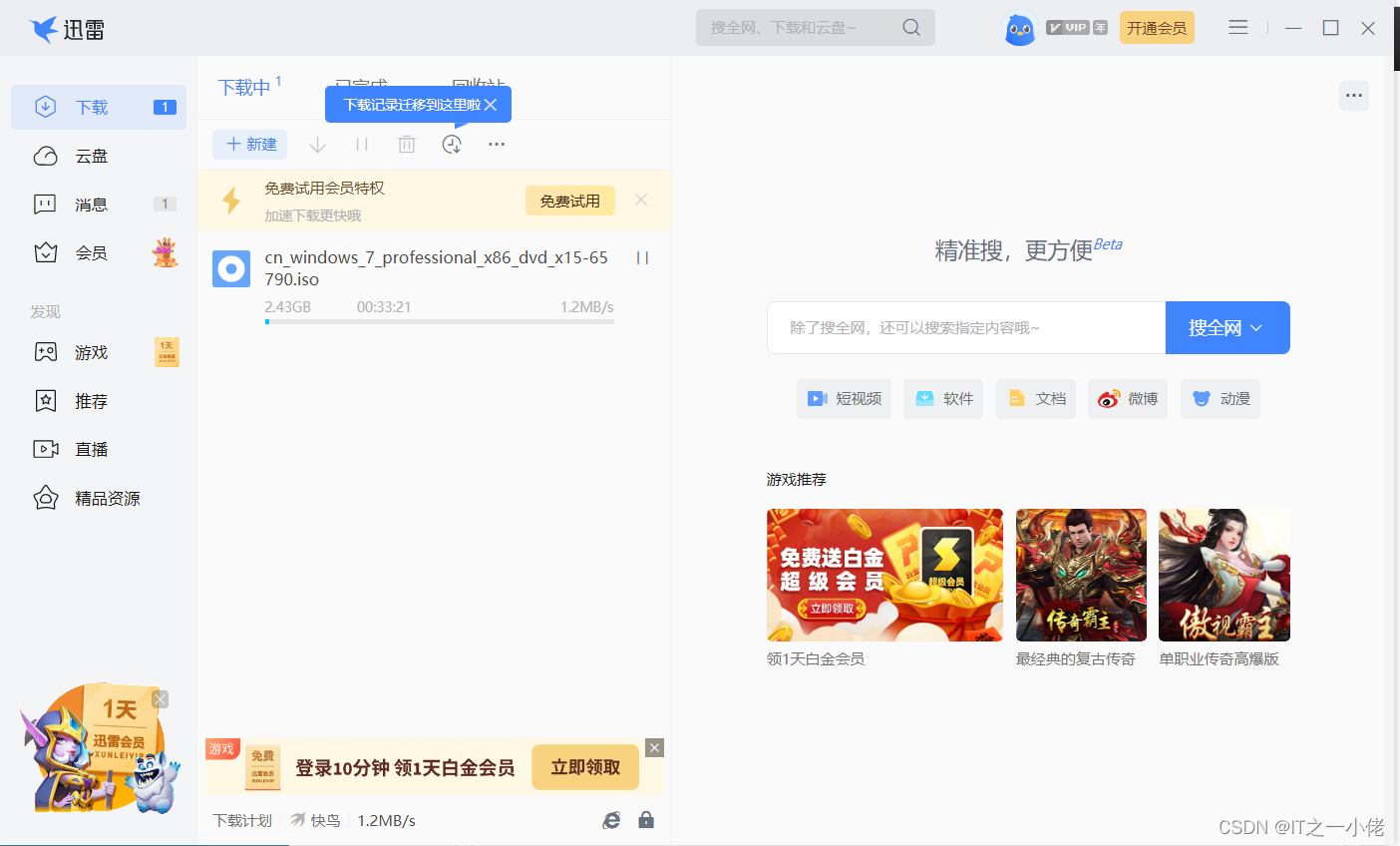The width and height of the screenshot is (1400, 846).
Task: Click the 1天 badge beside 游戏
Action: 167,352
